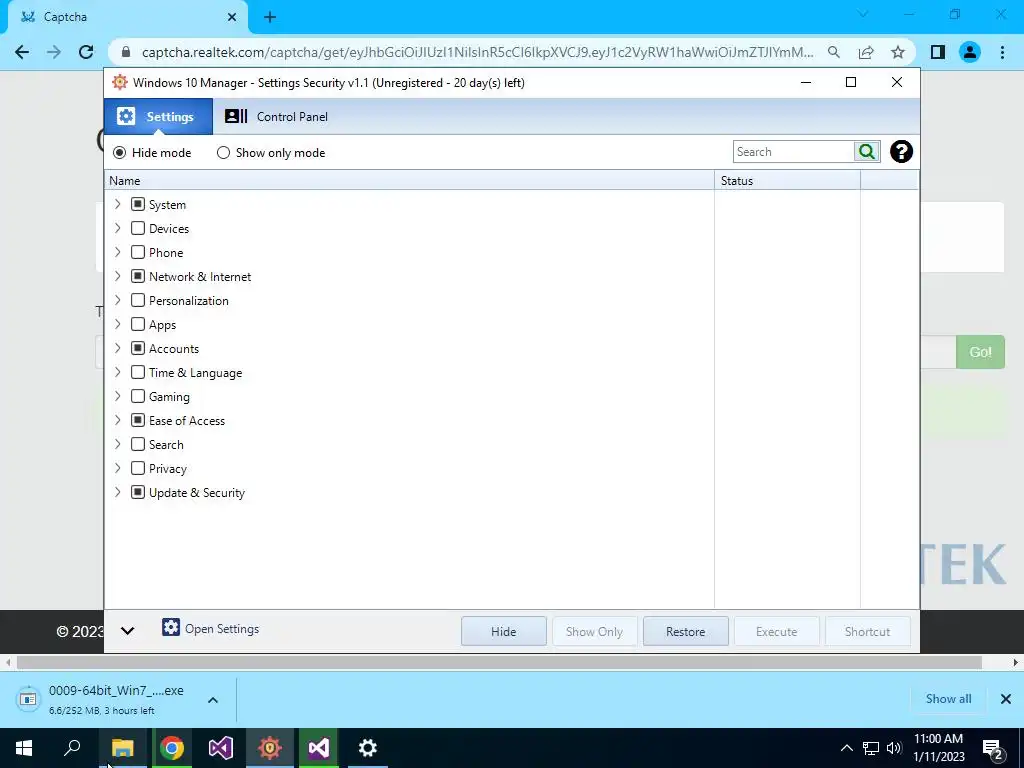Image resolution: width=1024 pixels, height=768 pixels.
Task: Reload the Chrome page
Action: 86,52
